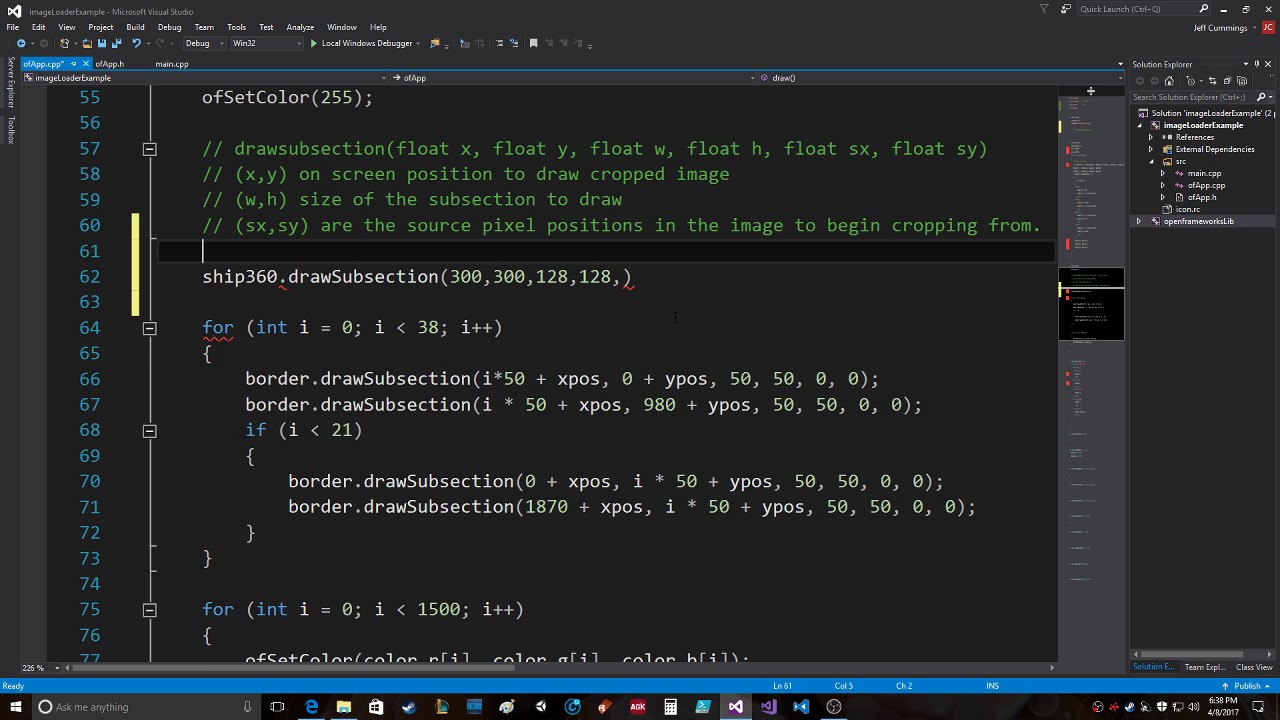Click Collapse All icon in Solution Explorer

pyautogui.click(x=1227, y=81)
